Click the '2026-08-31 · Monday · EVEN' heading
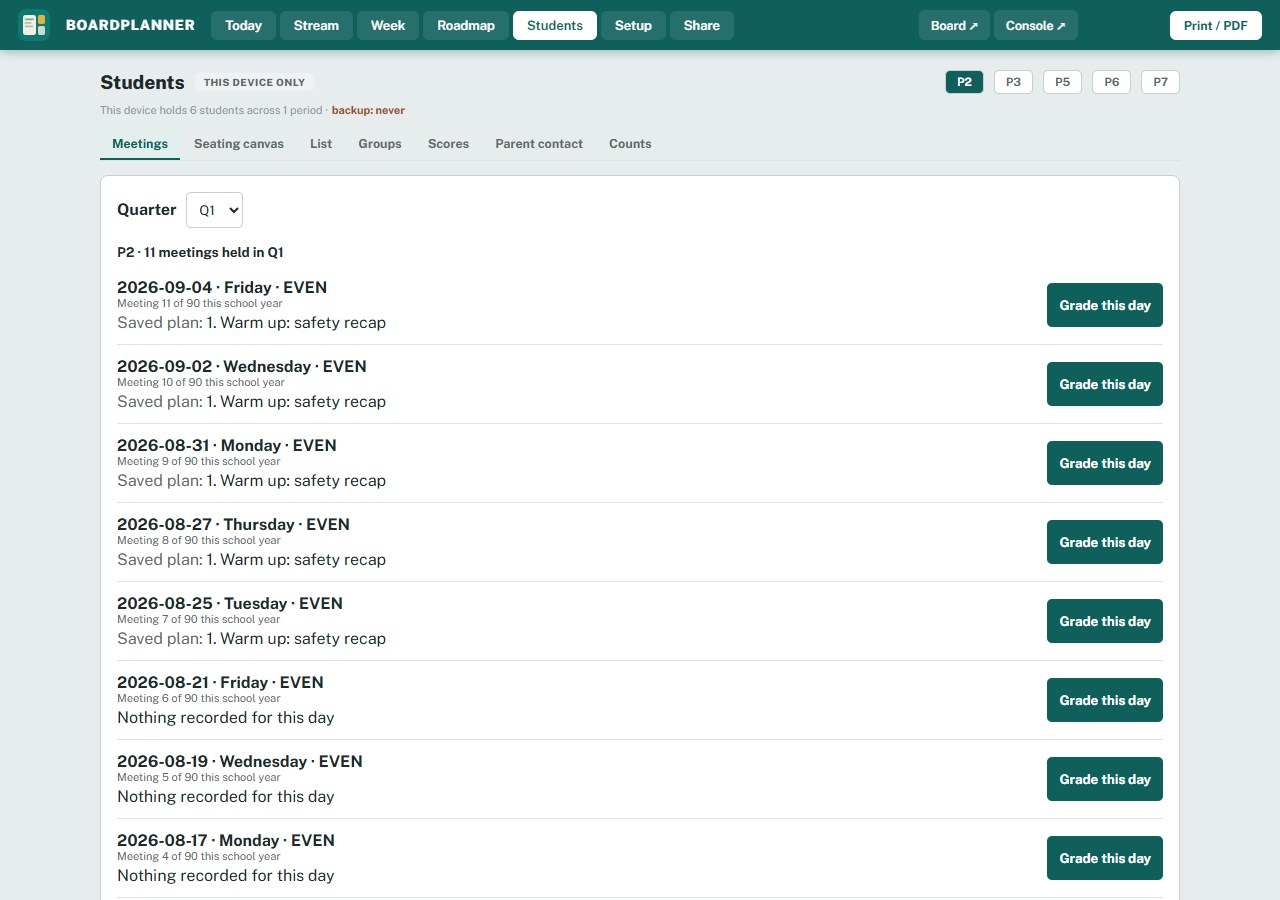This screenshot has width=1280, height=900. 227,445
